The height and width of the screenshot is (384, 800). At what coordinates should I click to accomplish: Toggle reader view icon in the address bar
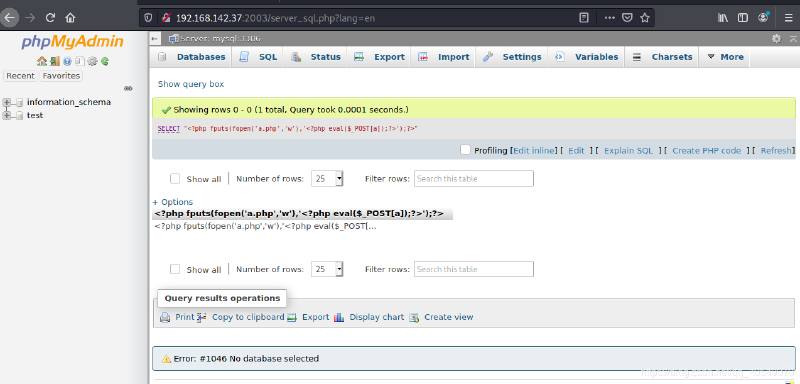point(584,18)
